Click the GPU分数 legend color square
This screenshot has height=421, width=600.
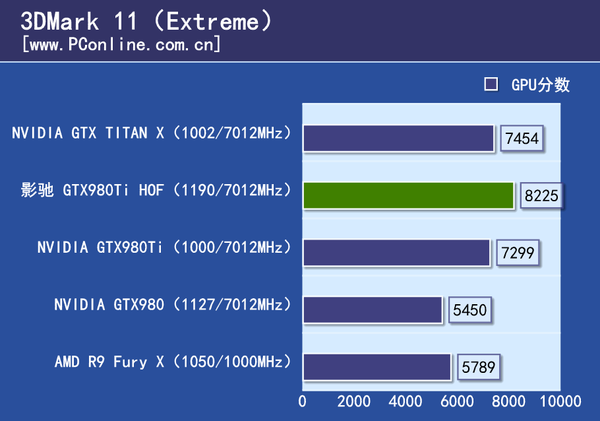click(491, 84)
